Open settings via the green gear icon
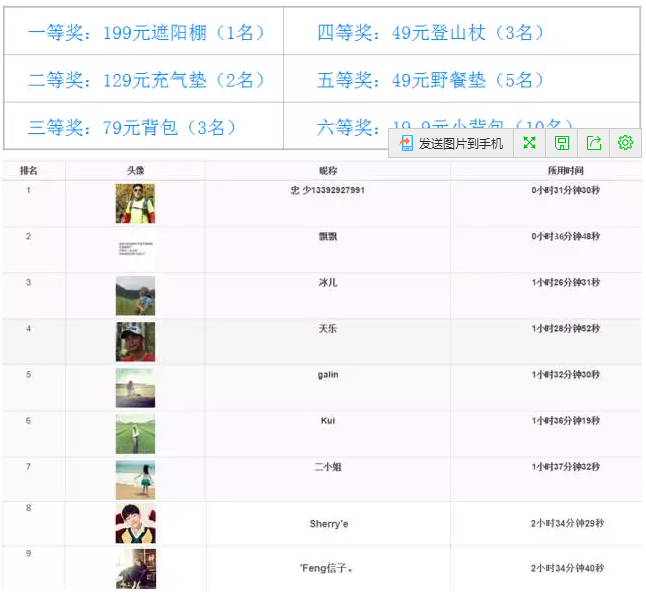Screen dimensions: 646x607 pos(625,143)
